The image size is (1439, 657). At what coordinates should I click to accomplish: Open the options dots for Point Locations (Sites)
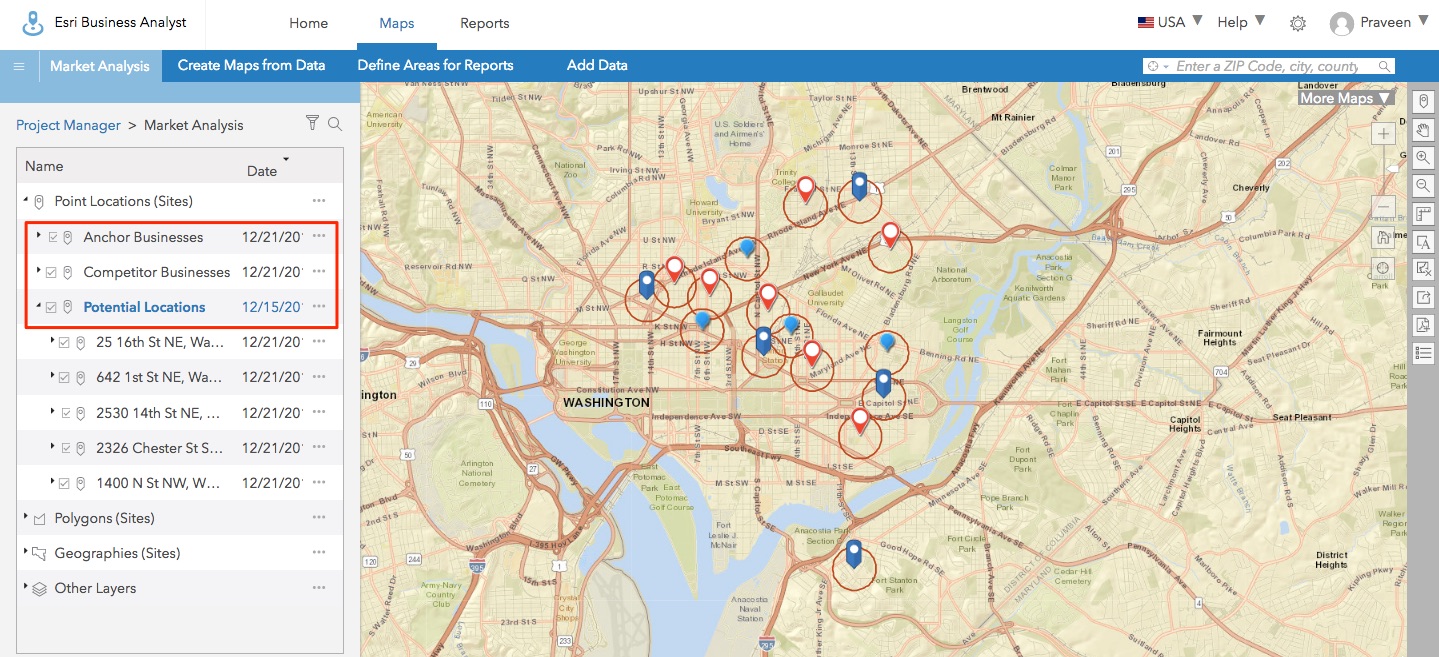319,201
